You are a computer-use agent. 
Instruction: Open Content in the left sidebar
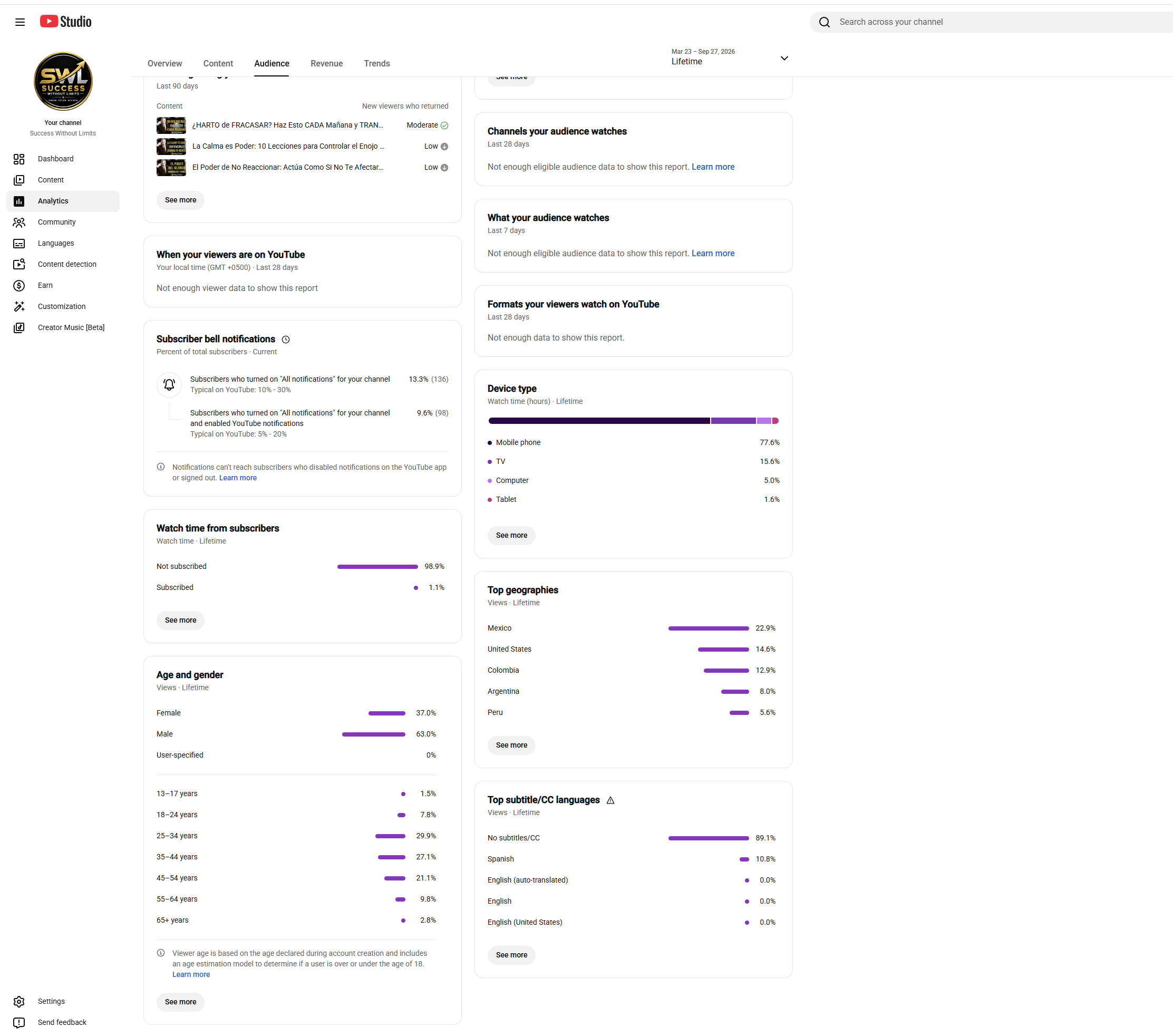click(x=63, y=180)
